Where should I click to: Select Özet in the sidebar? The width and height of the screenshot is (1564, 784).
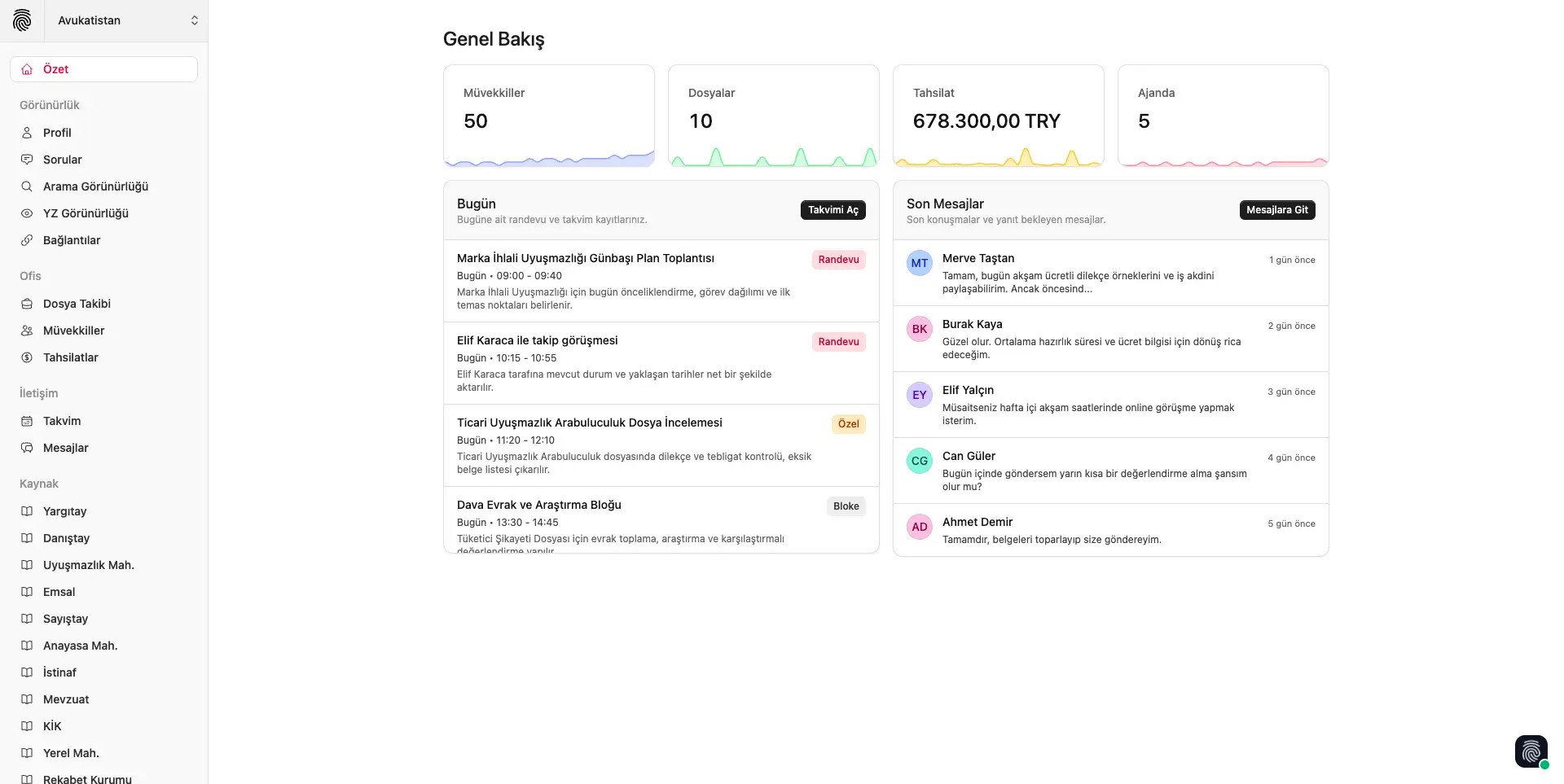(x=103, y=69)
